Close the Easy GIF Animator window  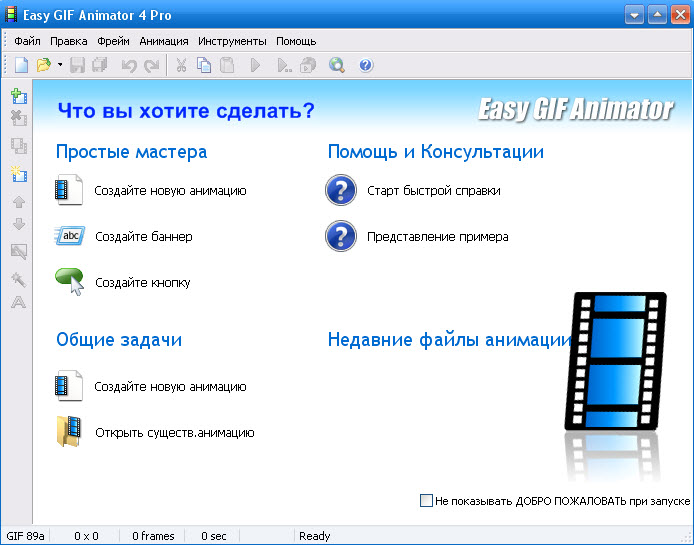[680, 15]
